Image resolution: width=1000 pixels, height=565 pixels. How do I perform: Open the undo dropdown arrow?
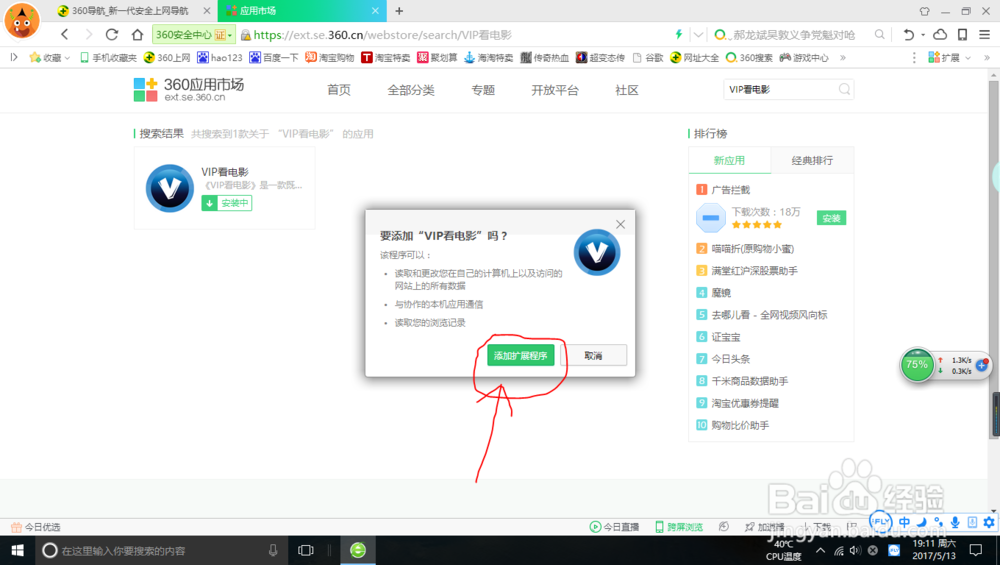[x=923, y=35]
